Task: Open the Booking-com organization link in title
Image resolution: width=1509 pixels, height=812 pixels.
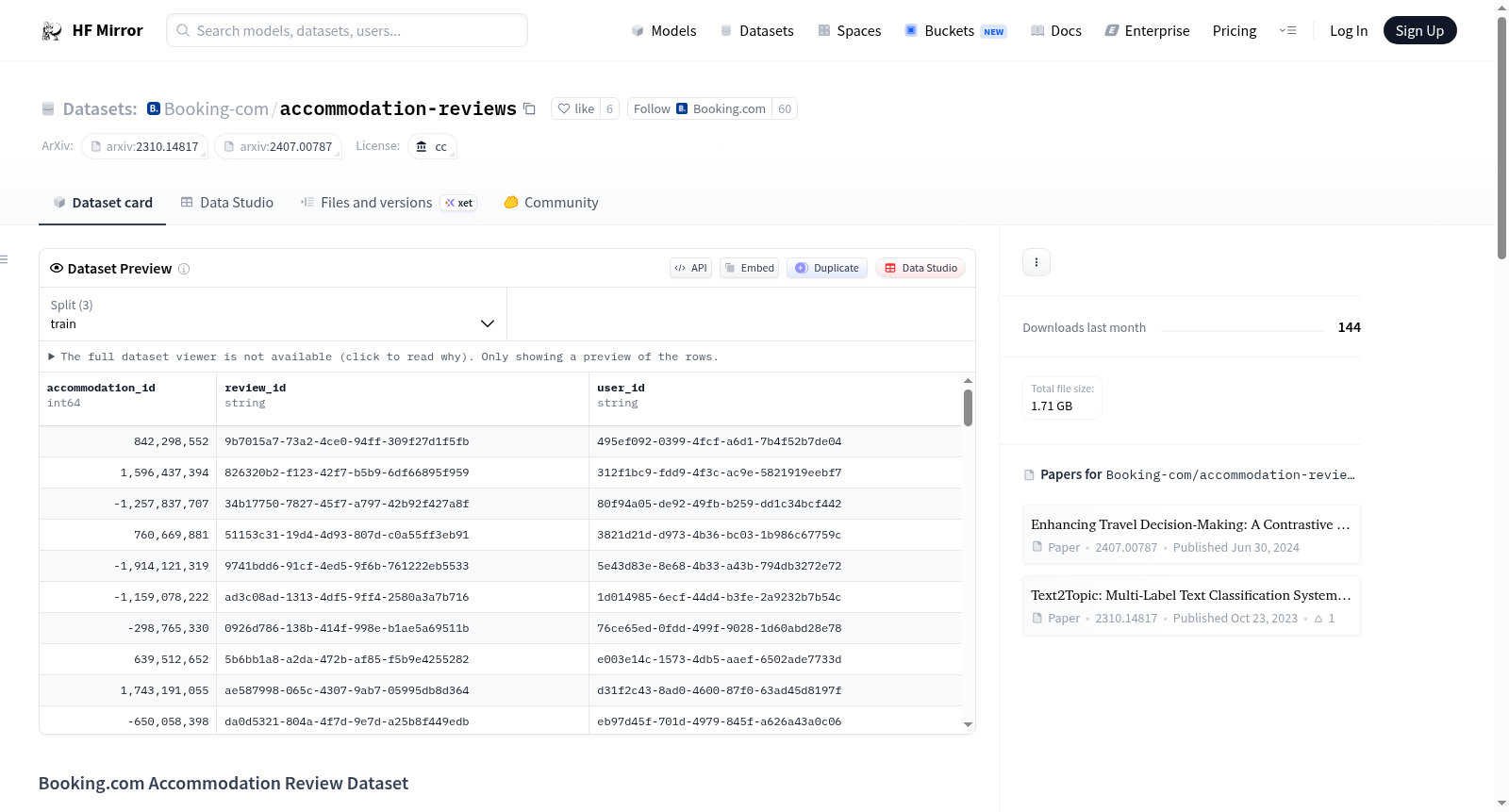Action: tap(216, 109)
